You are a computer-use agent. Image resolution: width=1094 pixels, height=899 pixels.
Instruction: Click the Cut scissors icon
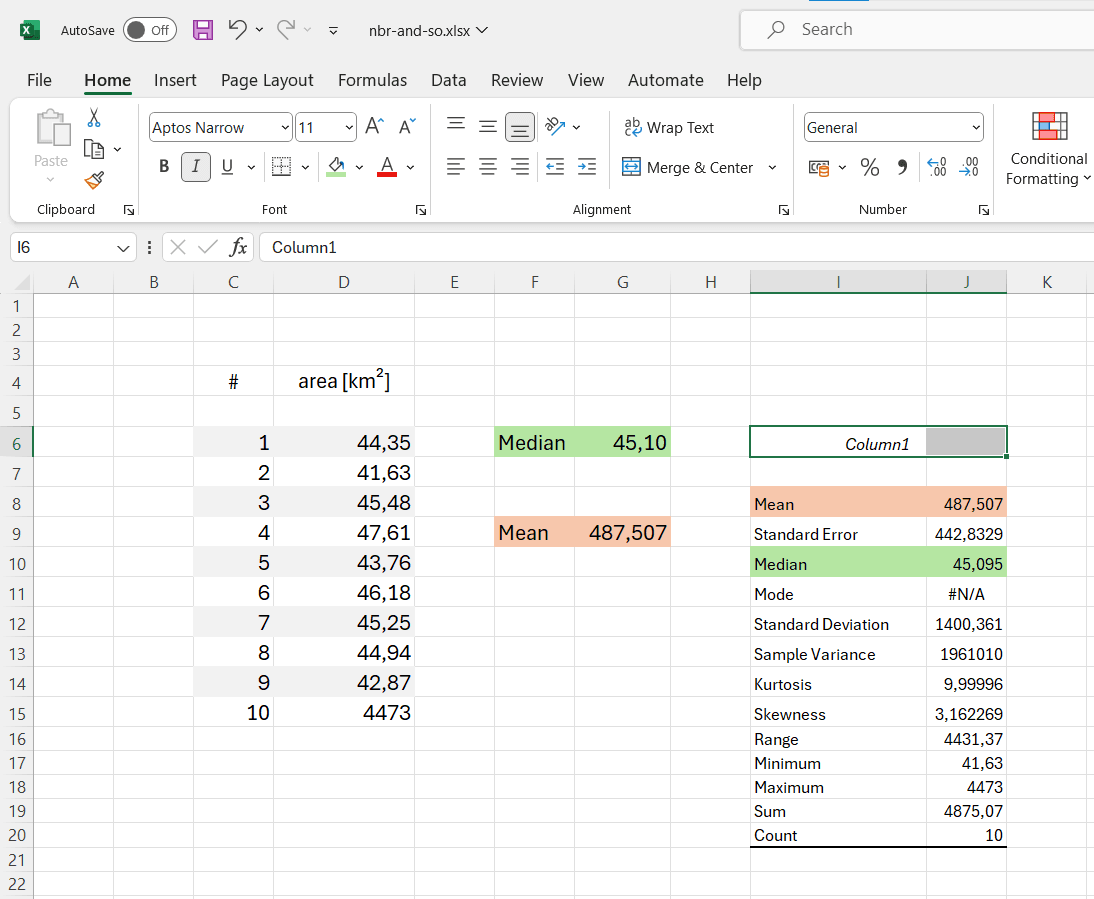(94, 118)
